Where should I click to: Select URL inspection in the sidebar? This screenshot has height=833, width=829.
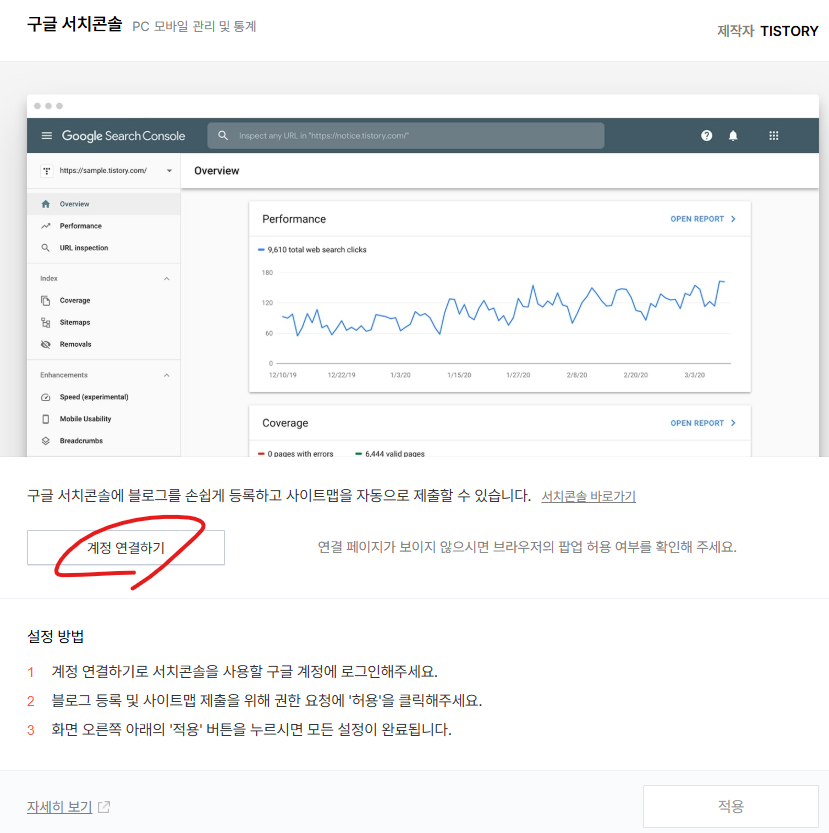104,248
